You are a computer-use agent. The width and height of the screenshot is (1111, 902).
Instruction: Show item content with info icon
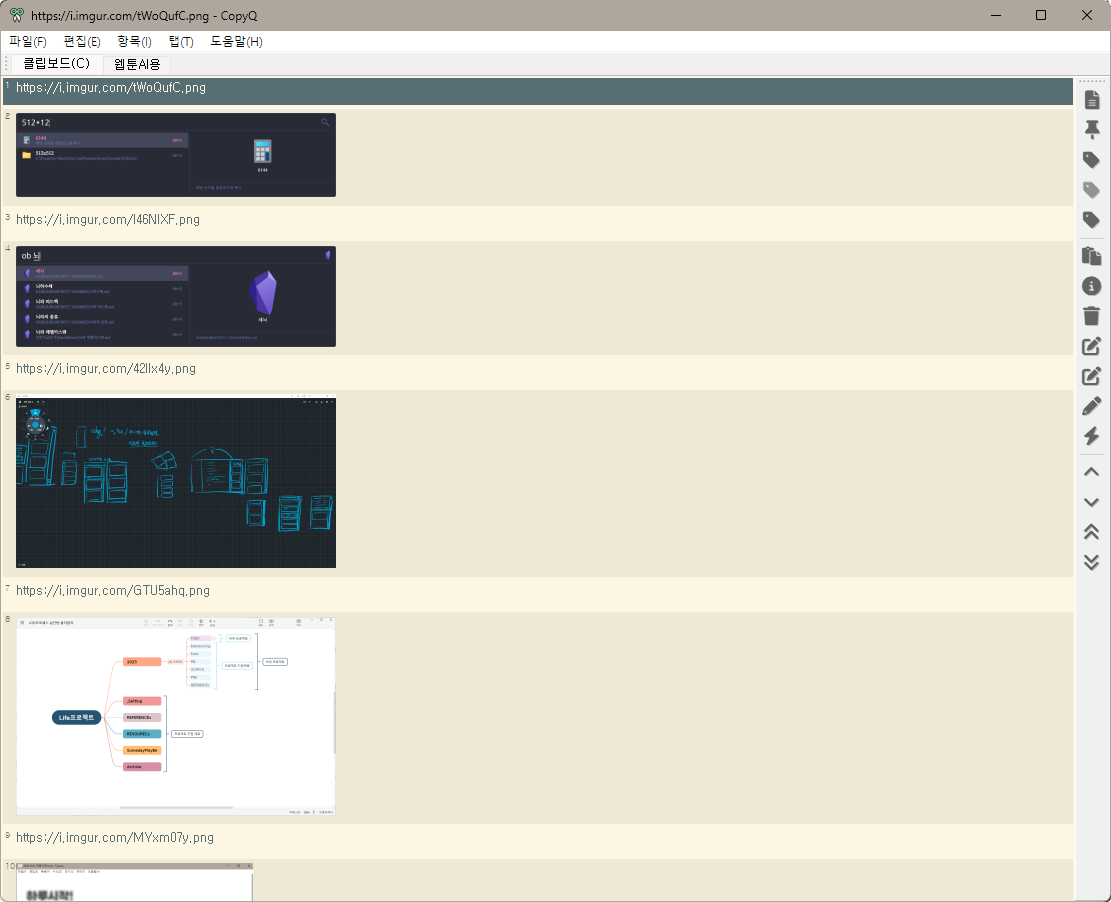1092,286
